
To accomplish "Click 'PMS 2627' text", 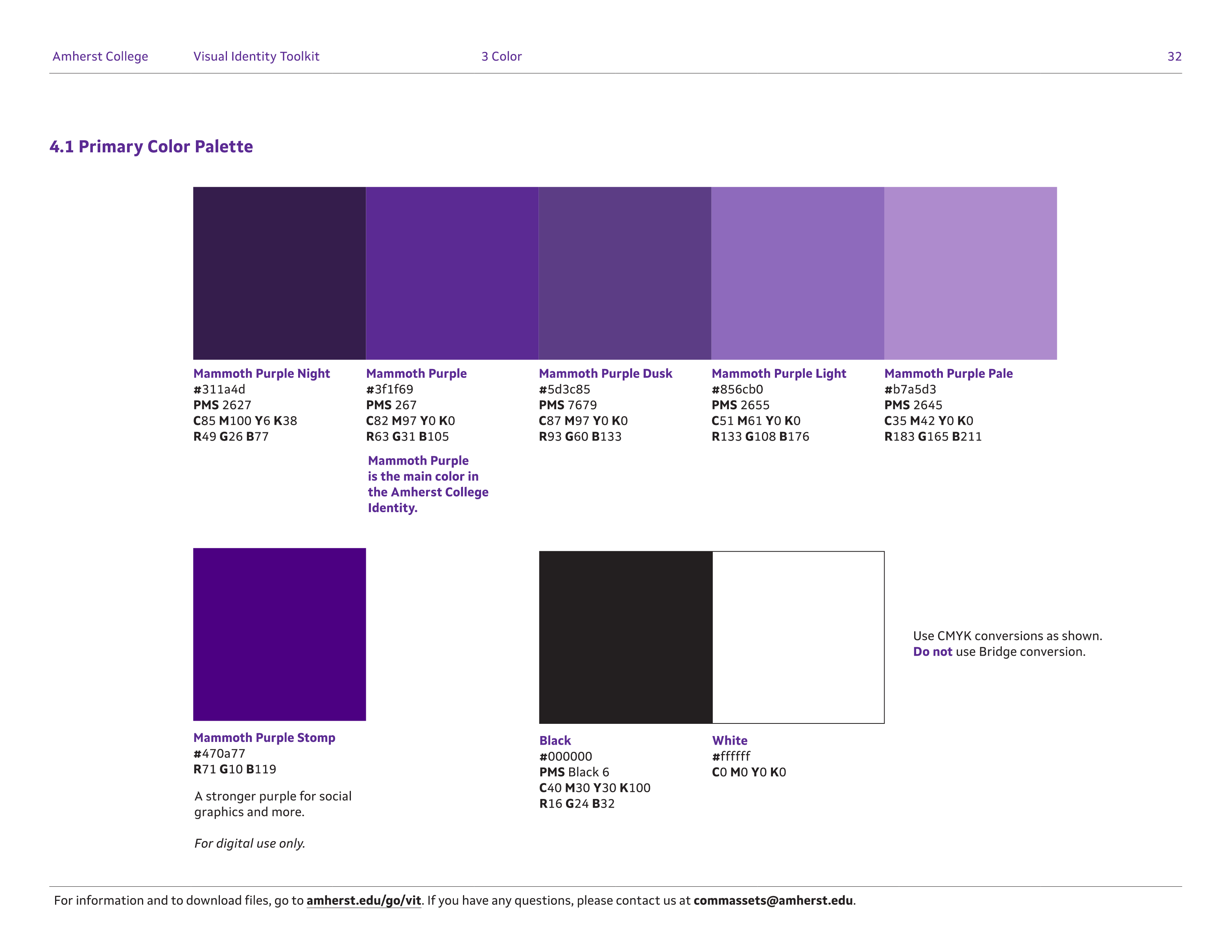I will (222, 405).
